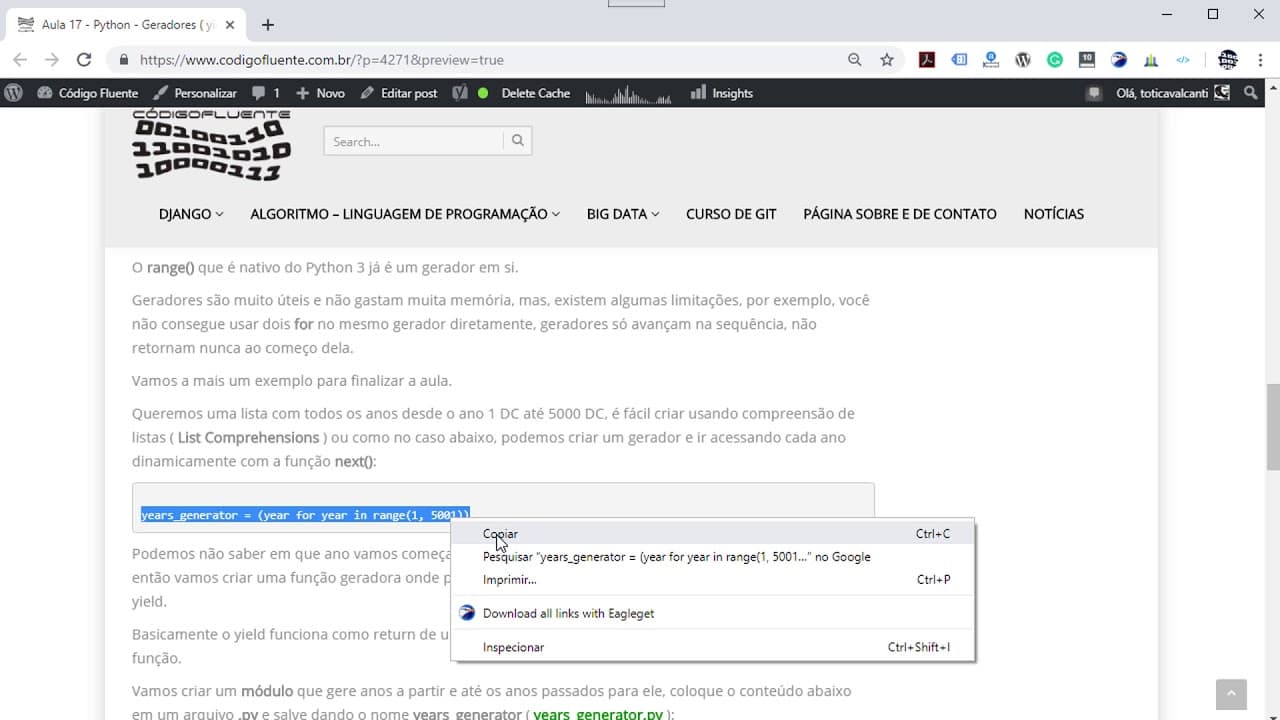Click Personalizar in the admin bar
The height and width of the screenshot is (720, 1280).
[195, 93]
